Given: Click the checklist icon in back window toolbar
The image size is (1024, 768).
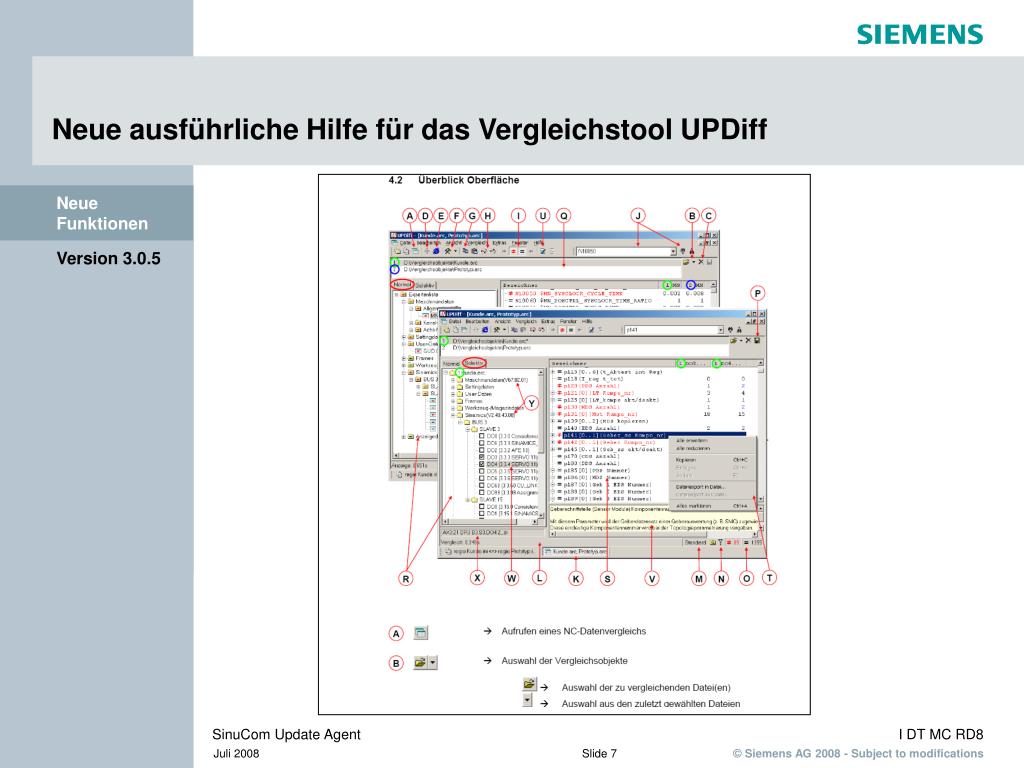Looking at the screenshot, I should [543, 251].
